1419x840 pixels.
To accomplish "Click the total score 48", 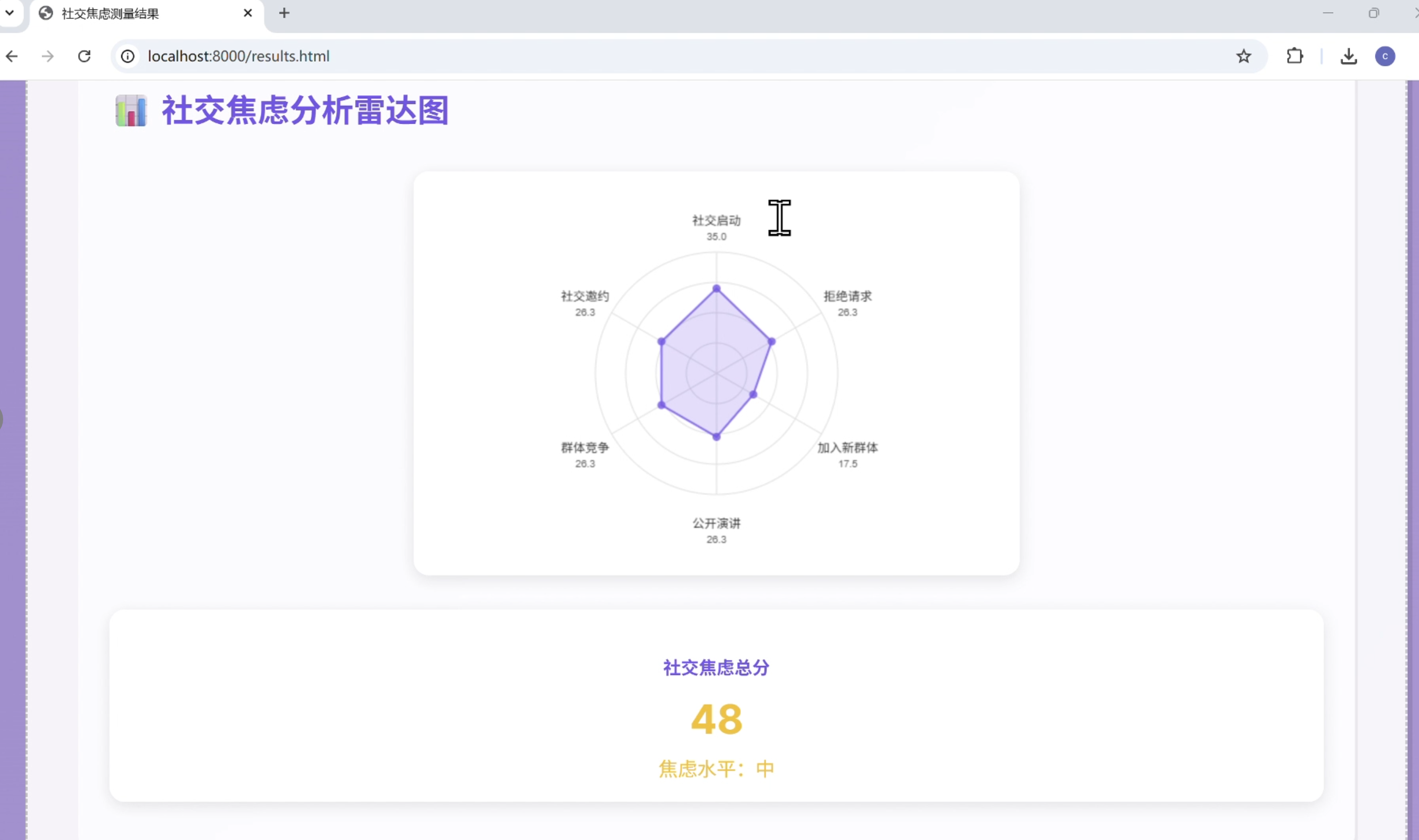I will pos(716,718).
